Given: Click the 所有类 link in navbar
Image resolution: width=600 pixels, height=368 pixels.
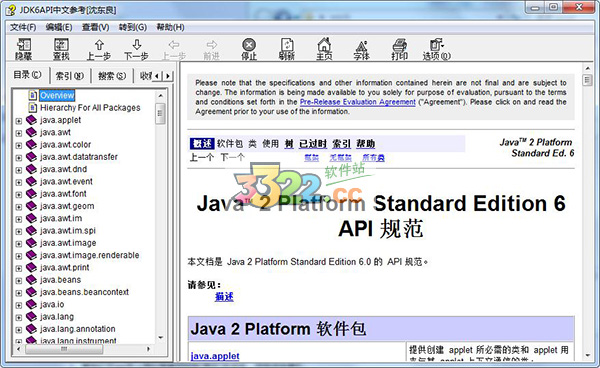Looking at the screenshot, I should pos(373,158).
